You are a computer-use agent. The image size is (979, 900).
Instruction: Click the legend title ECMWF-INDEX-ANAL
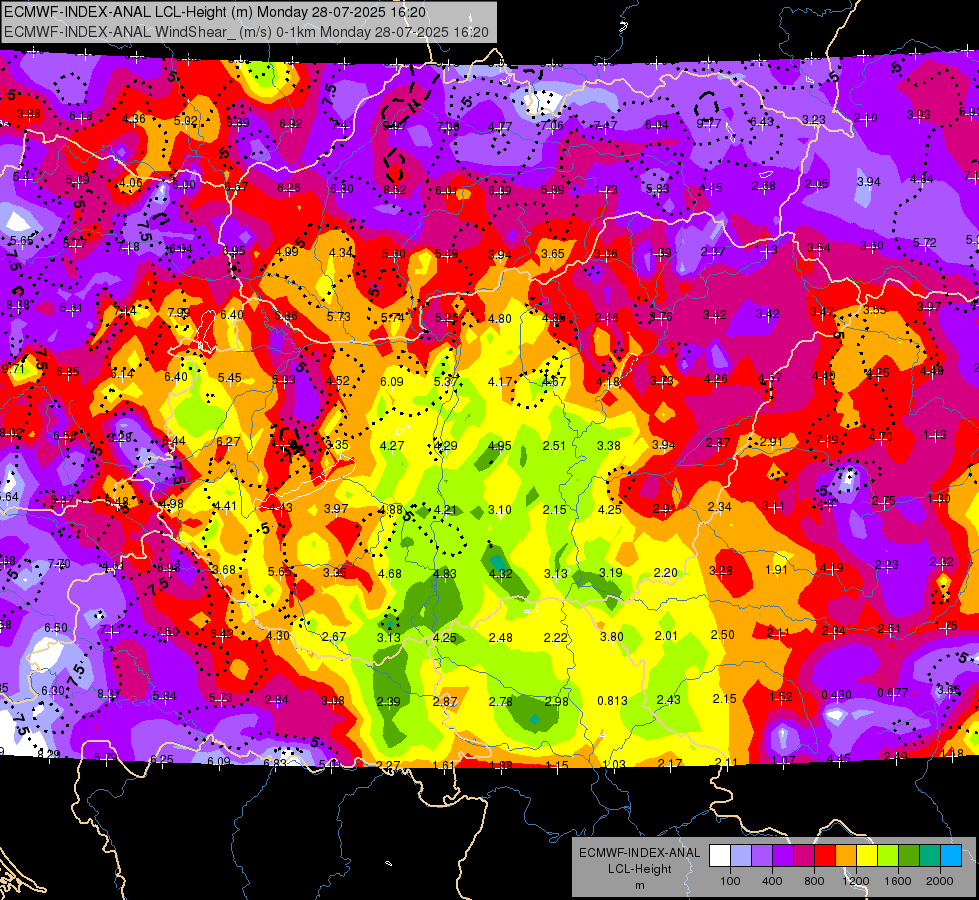(x=639, y=853)
